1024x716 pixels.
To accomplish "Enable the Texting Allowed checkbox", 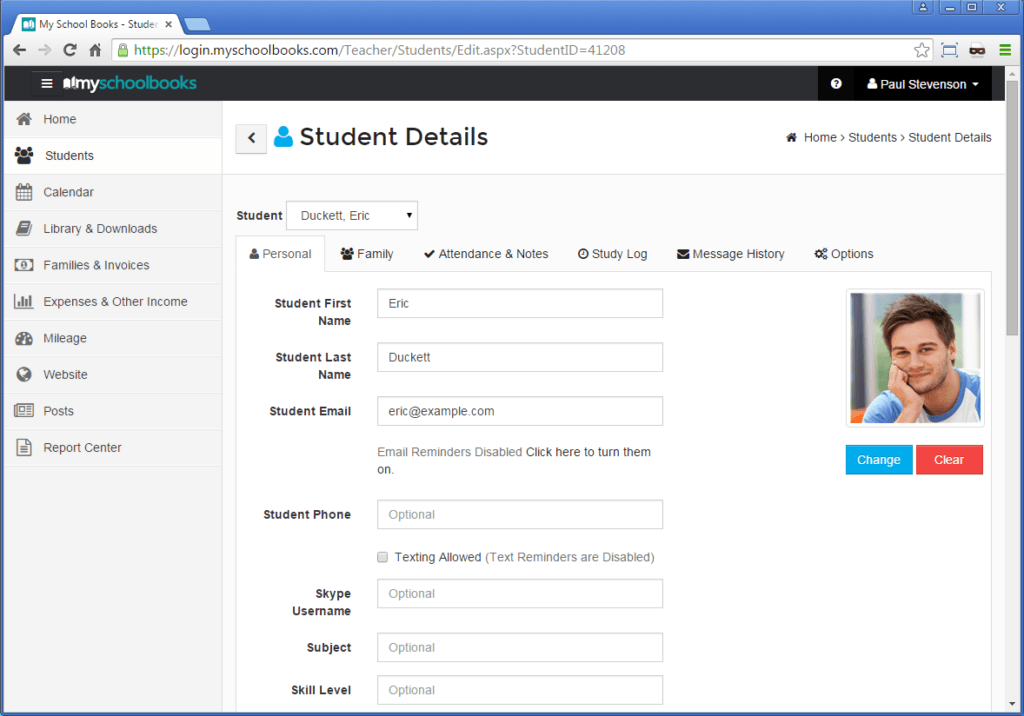I will pos(382,556).
